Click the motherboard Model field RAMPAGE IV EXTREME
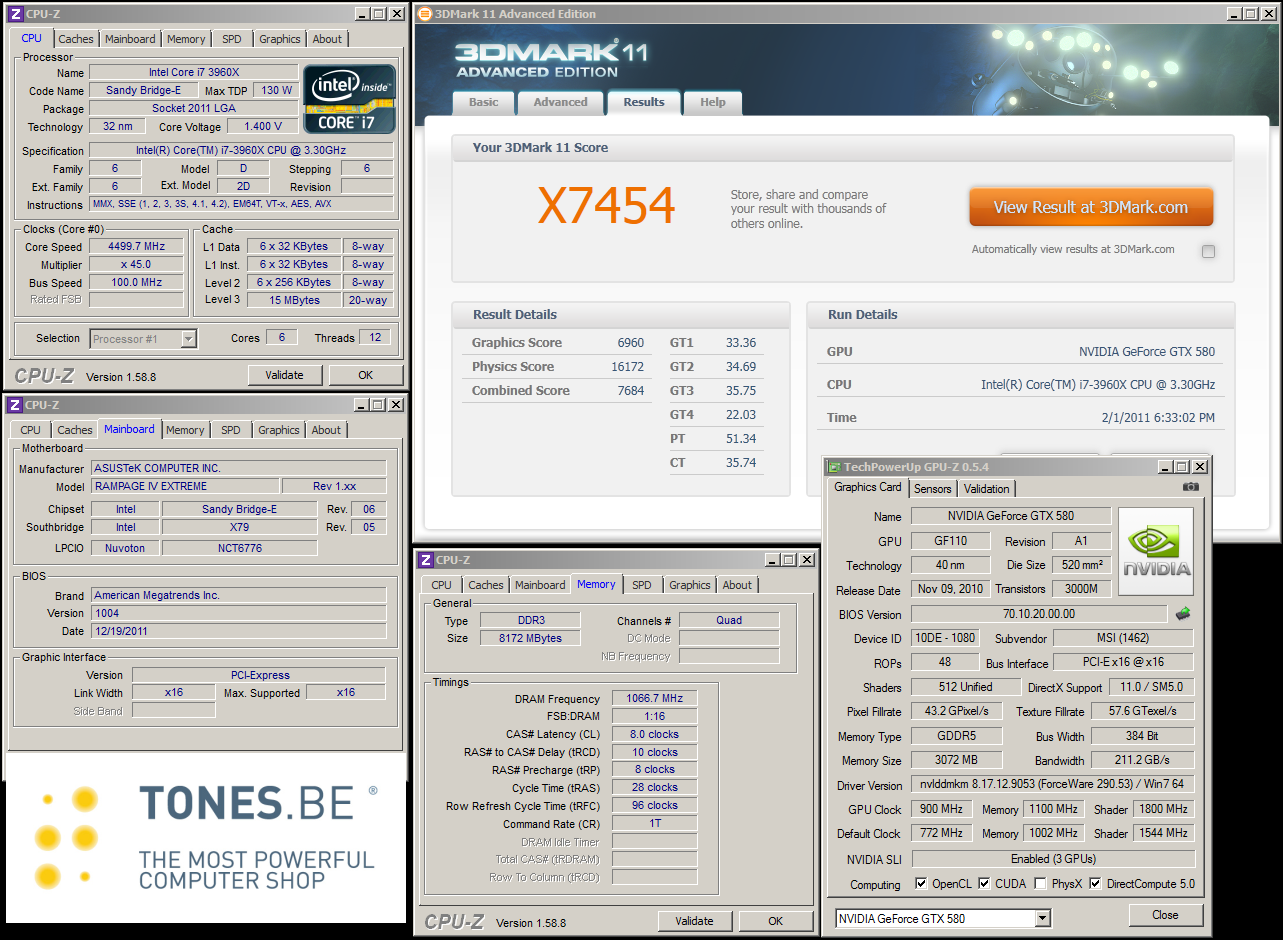The width and height of the screenshot is (1283, 940). pos(184,486)
